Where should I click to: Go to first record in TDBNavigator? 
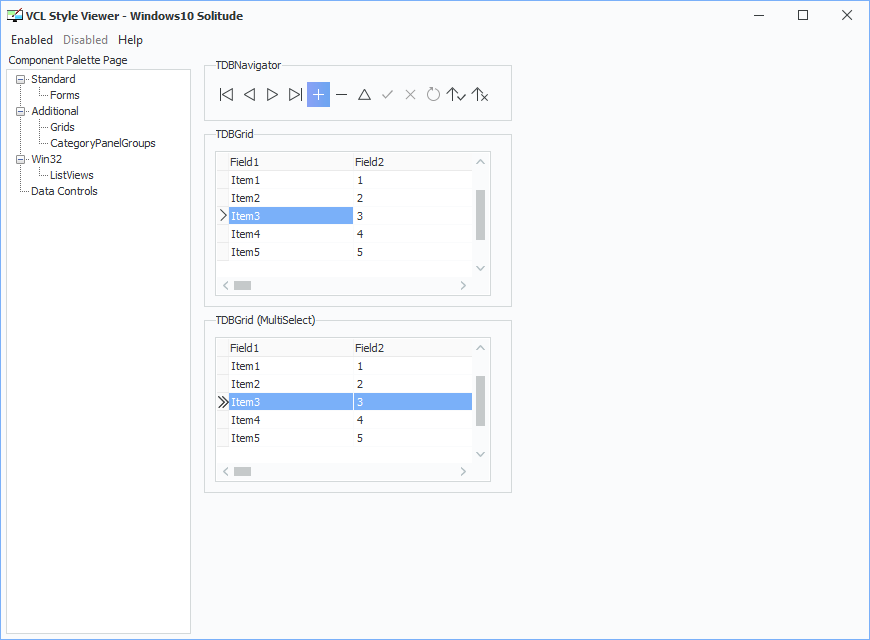click(226, 94)
